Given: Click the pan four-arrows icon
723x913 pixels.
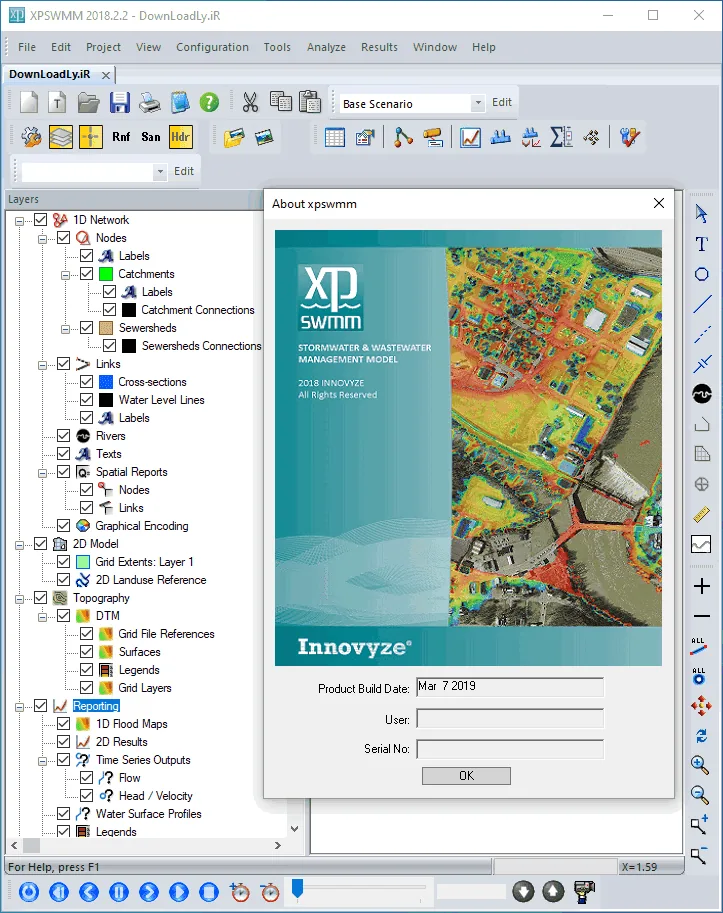Looking at the screenshot, I should 701,706.
